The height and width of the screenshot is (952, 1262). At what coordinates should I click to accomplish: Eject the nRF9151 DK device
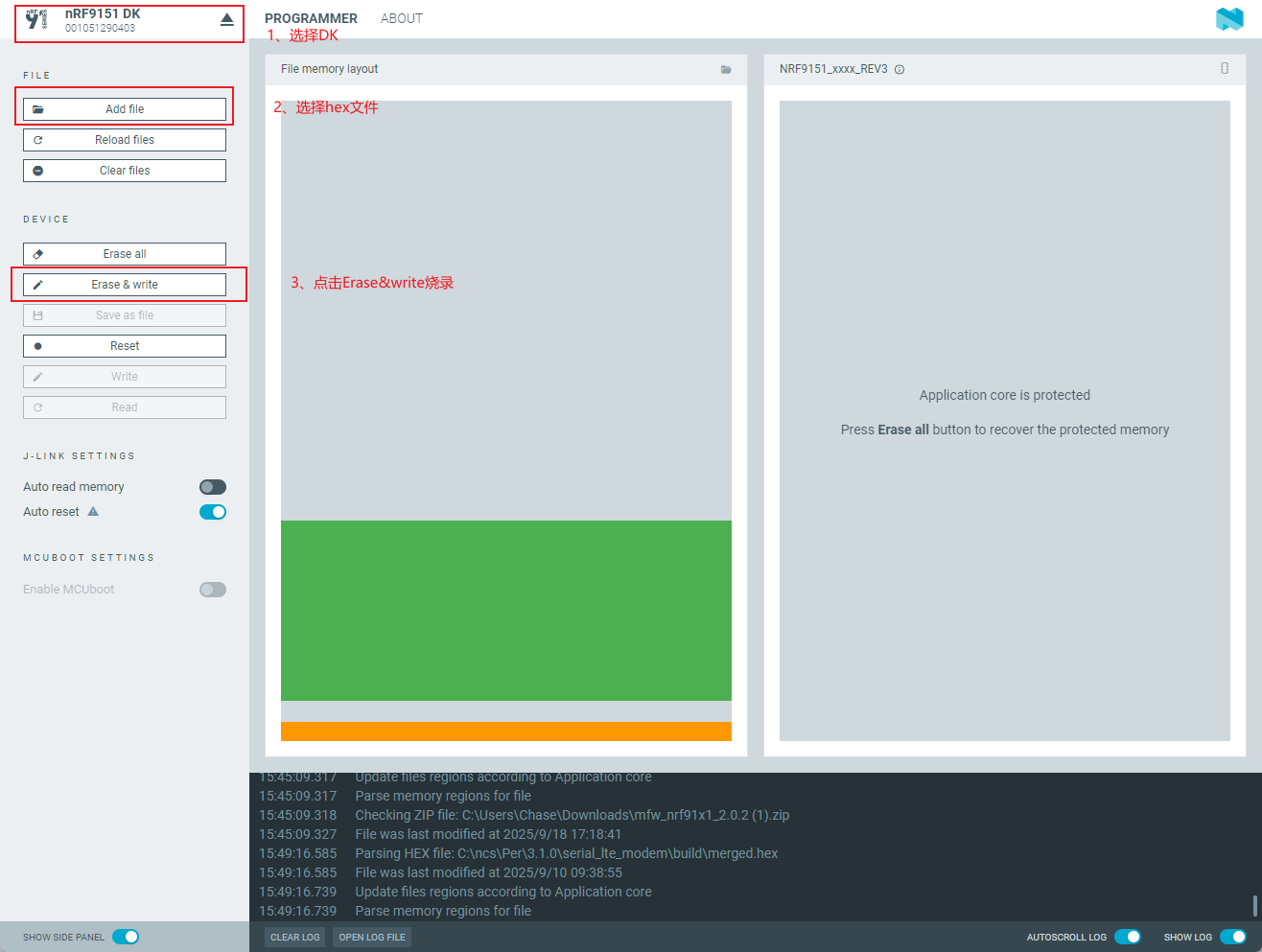(x=226, y=19)
